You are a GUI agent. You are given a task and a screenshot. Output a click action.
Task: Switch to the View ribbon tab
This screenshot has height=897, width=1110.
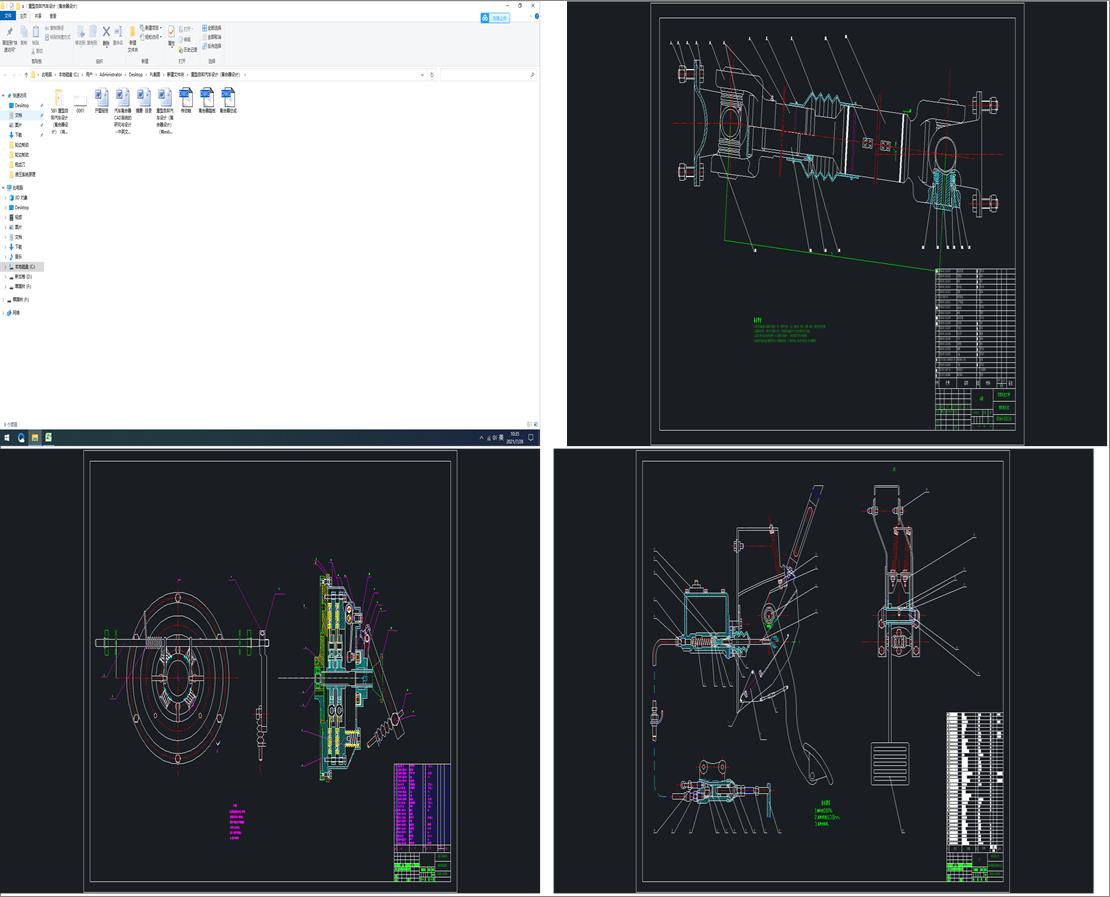53,16
